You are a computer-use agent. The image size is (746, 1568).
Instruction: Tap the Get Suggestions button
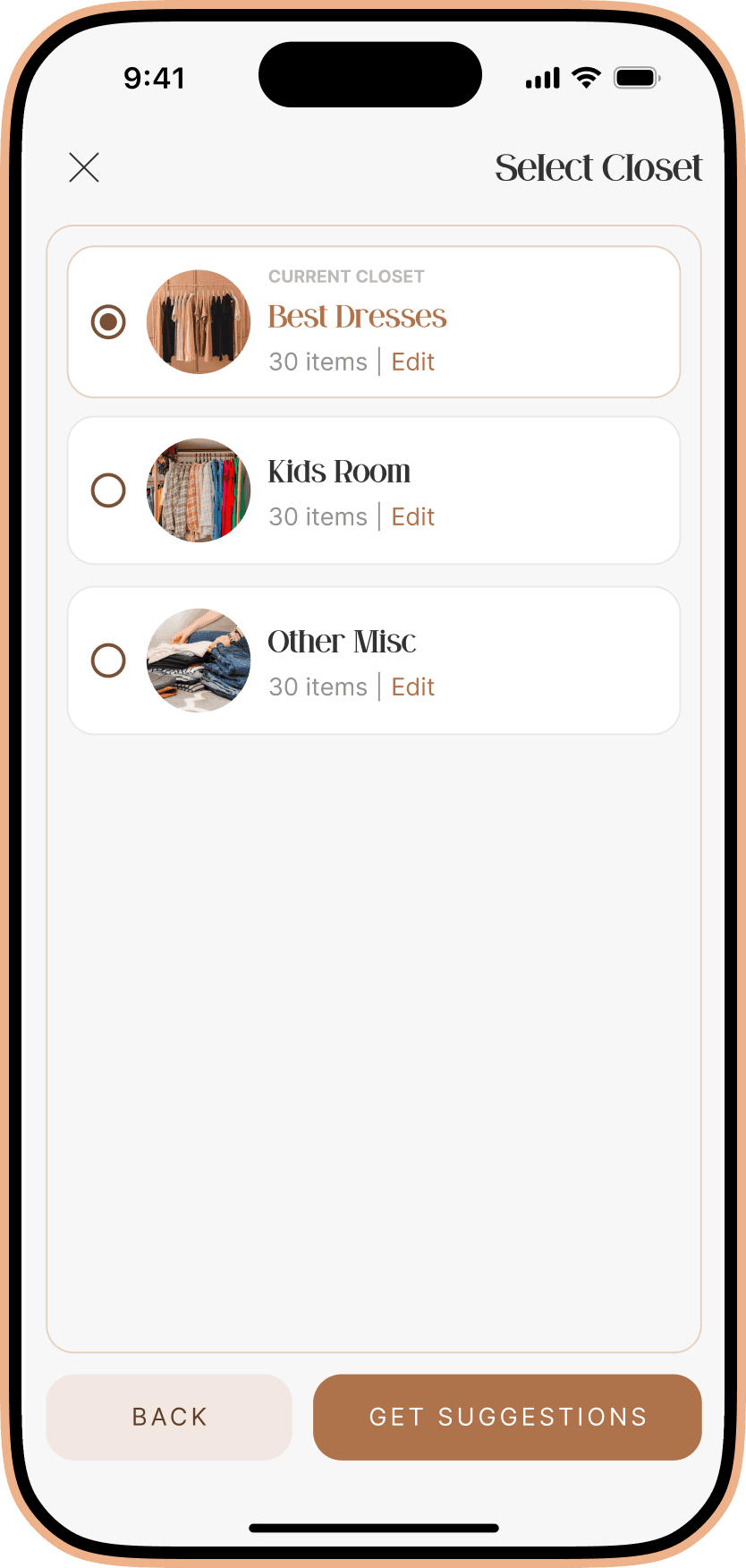(x=507, y=1417)
